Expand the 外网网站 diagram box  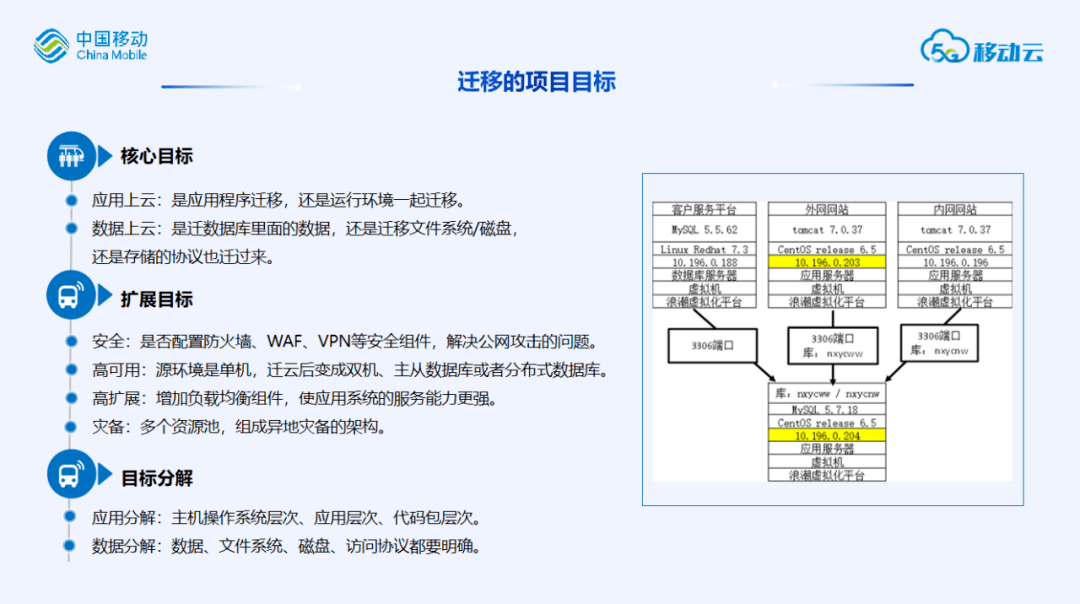[x=828, y=209]
